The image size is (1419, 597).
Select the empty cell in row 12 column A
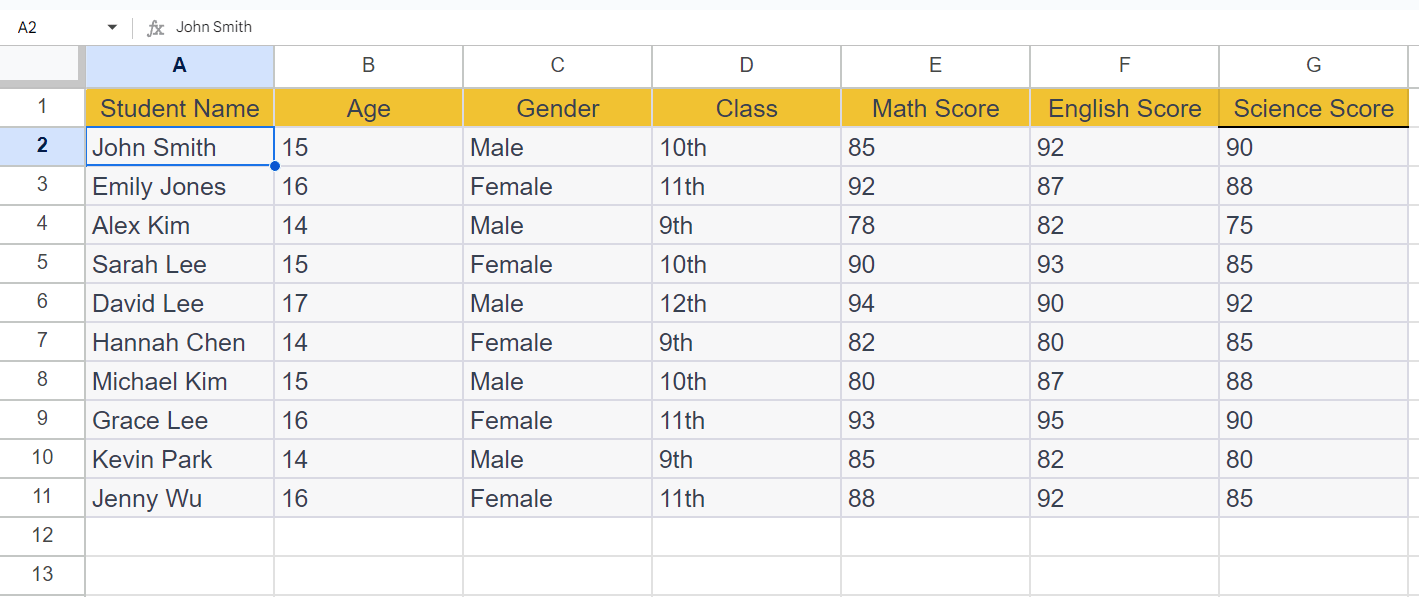pyautogui.click(x=179, y=536)
